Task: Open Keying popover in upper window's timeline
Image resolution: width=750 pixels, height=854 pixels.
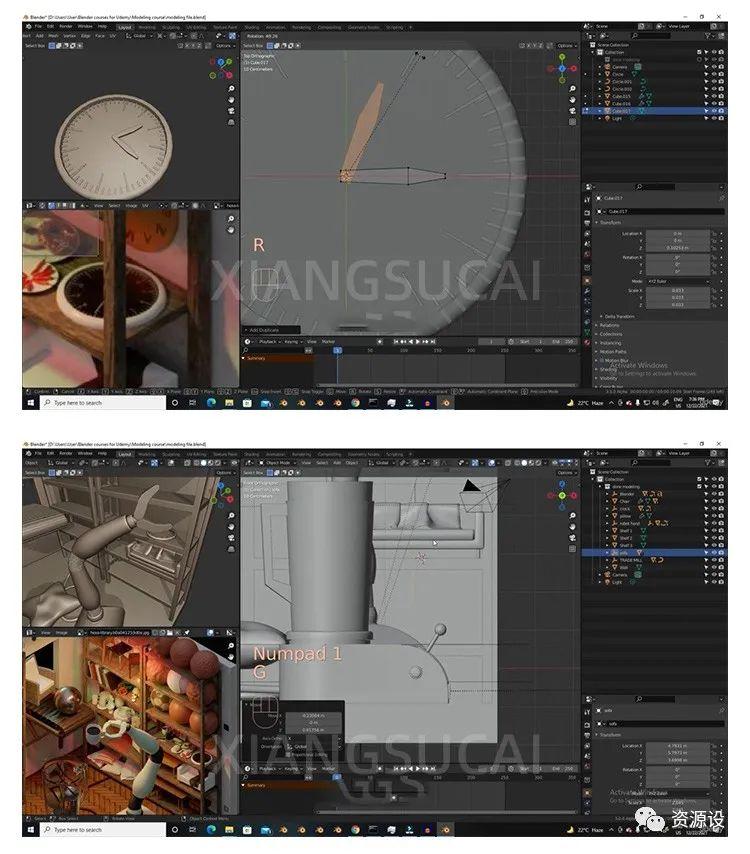Action: click(292, 341)
